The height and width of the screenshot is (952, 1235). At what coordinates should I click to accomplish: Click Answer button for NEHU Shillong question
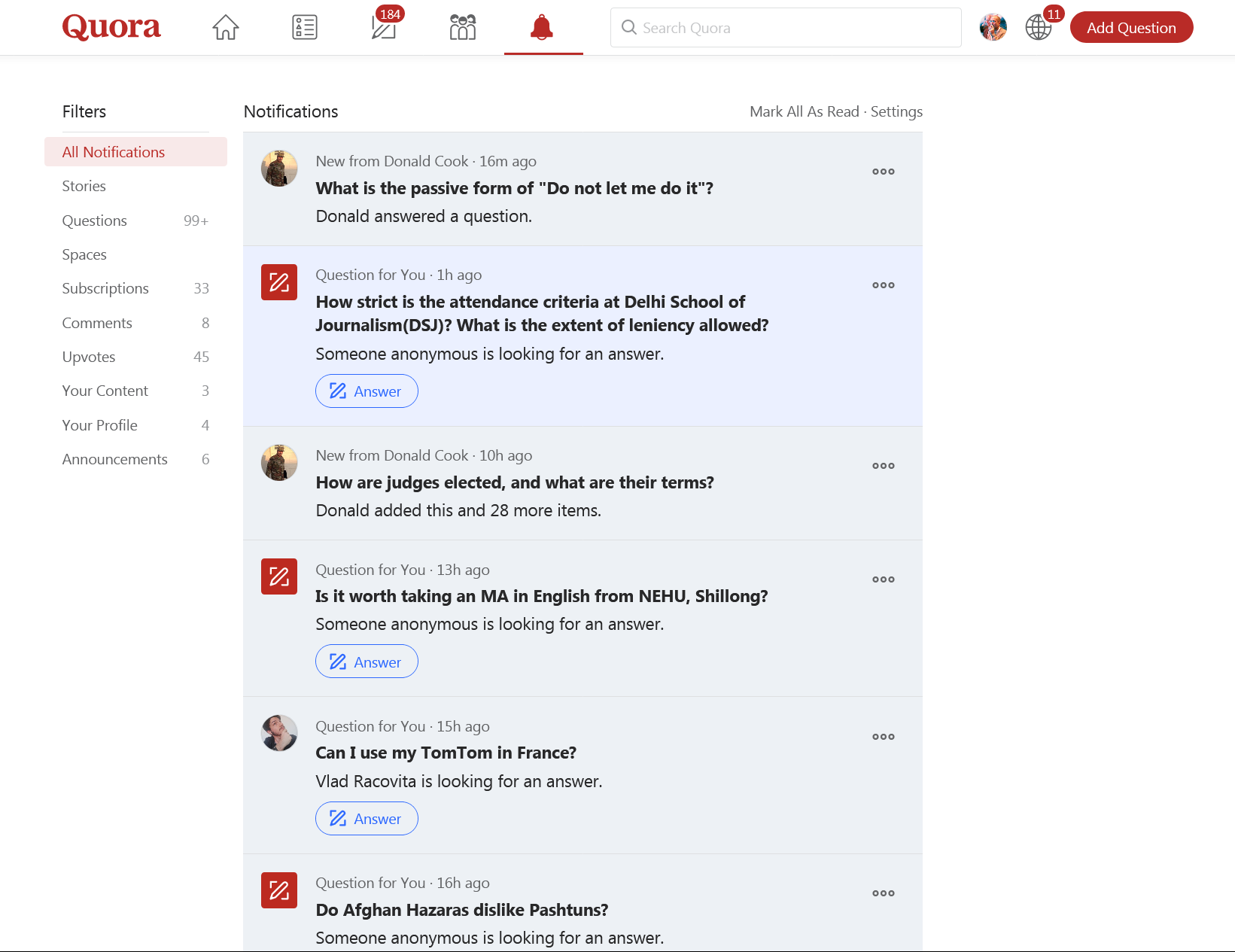point(367,662)
